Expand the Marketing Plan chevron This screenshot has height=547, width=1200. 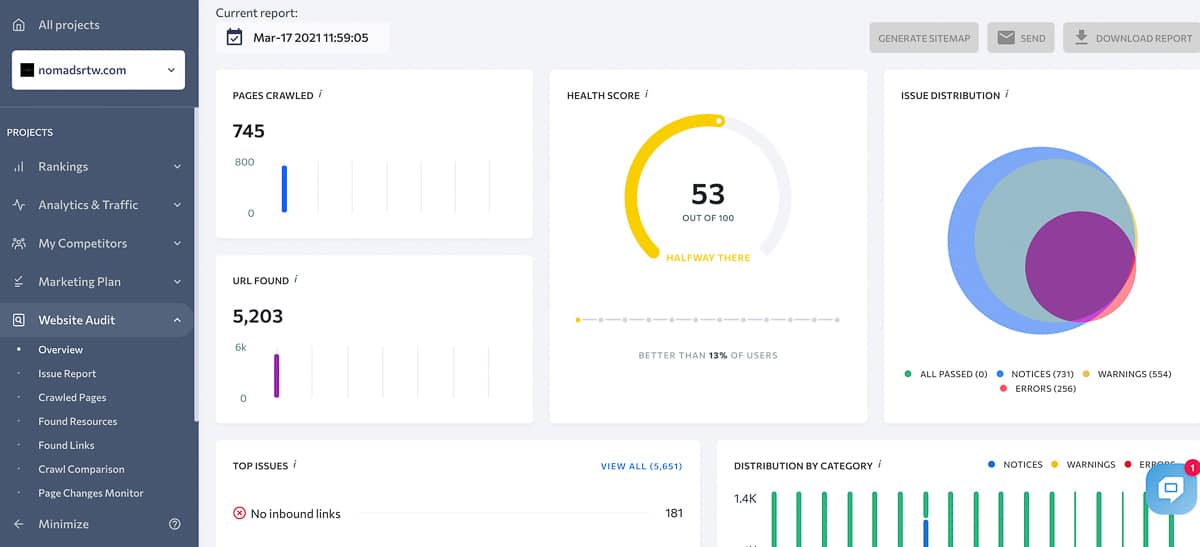click(x=177, y=282)
